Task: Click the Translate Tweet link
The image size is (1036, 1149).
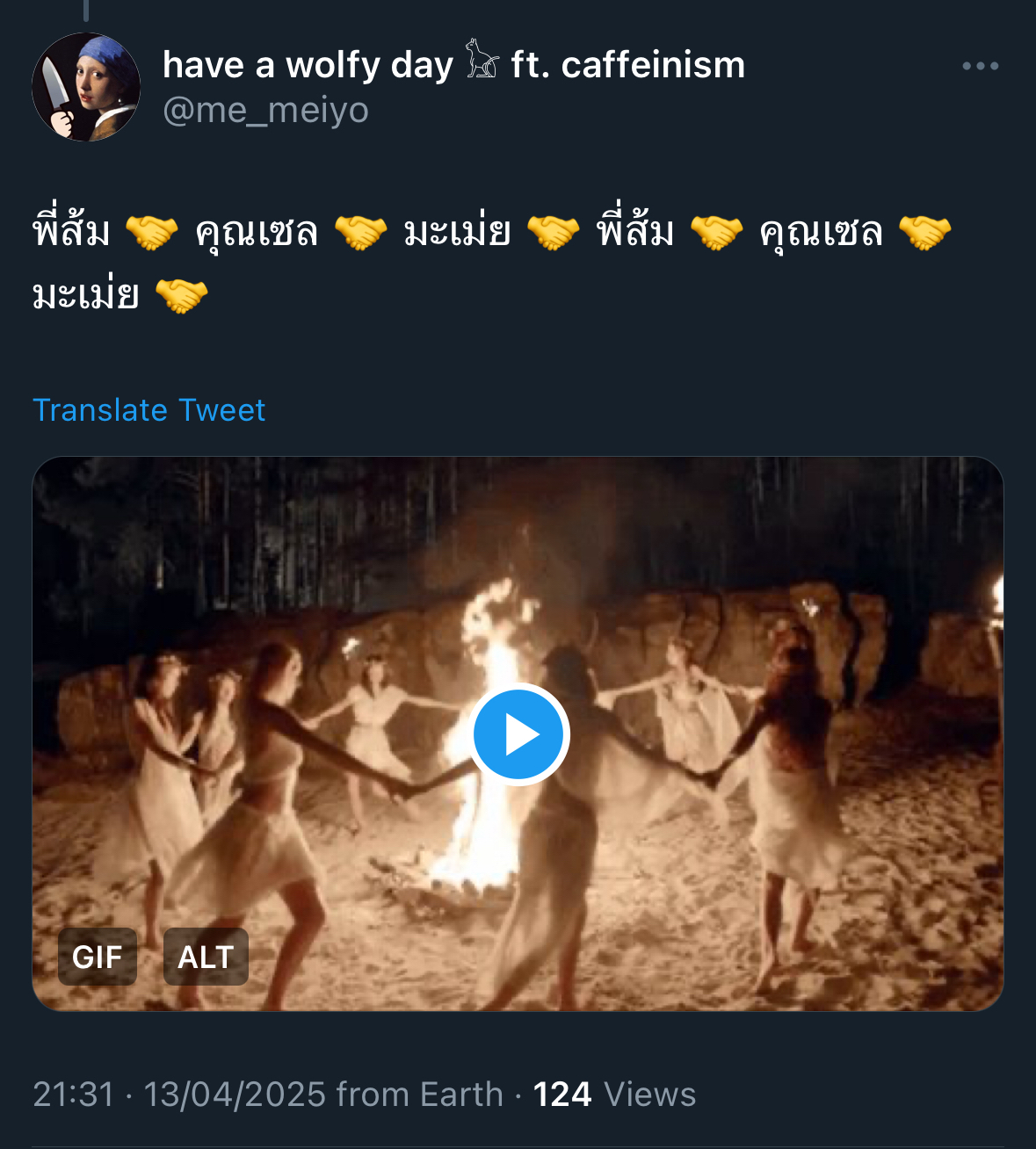Action: tap(149, 410)
